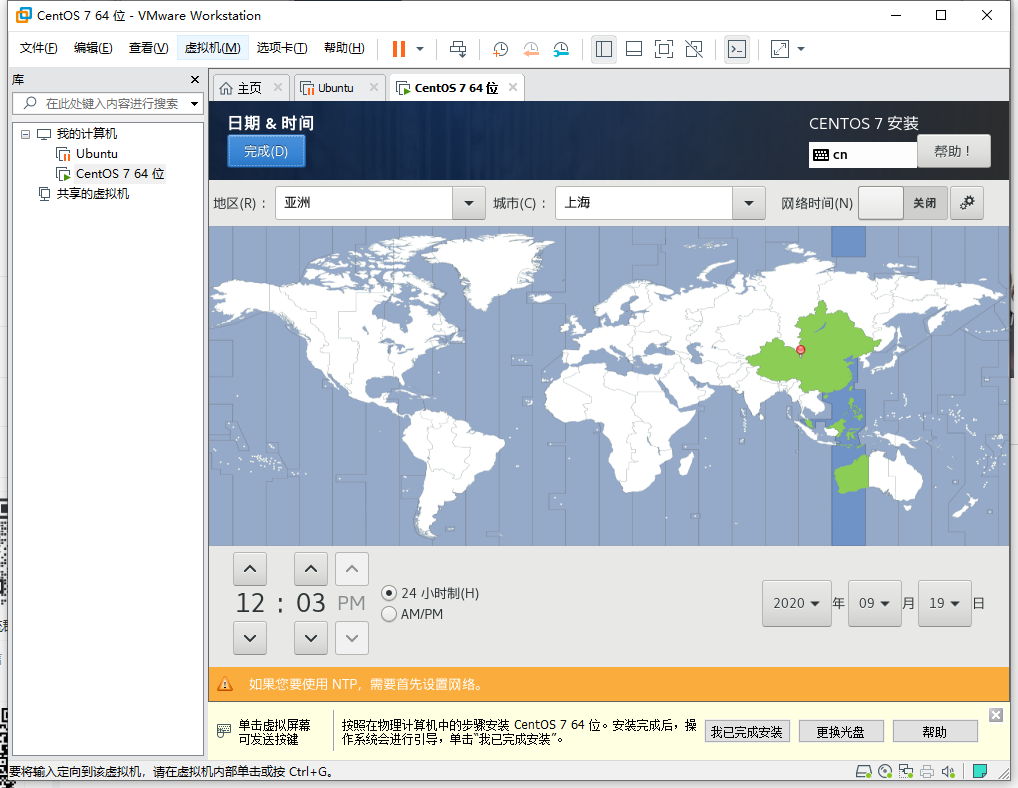Toggle the library sidebar view

pyautogui.click(x=604, y=49)
